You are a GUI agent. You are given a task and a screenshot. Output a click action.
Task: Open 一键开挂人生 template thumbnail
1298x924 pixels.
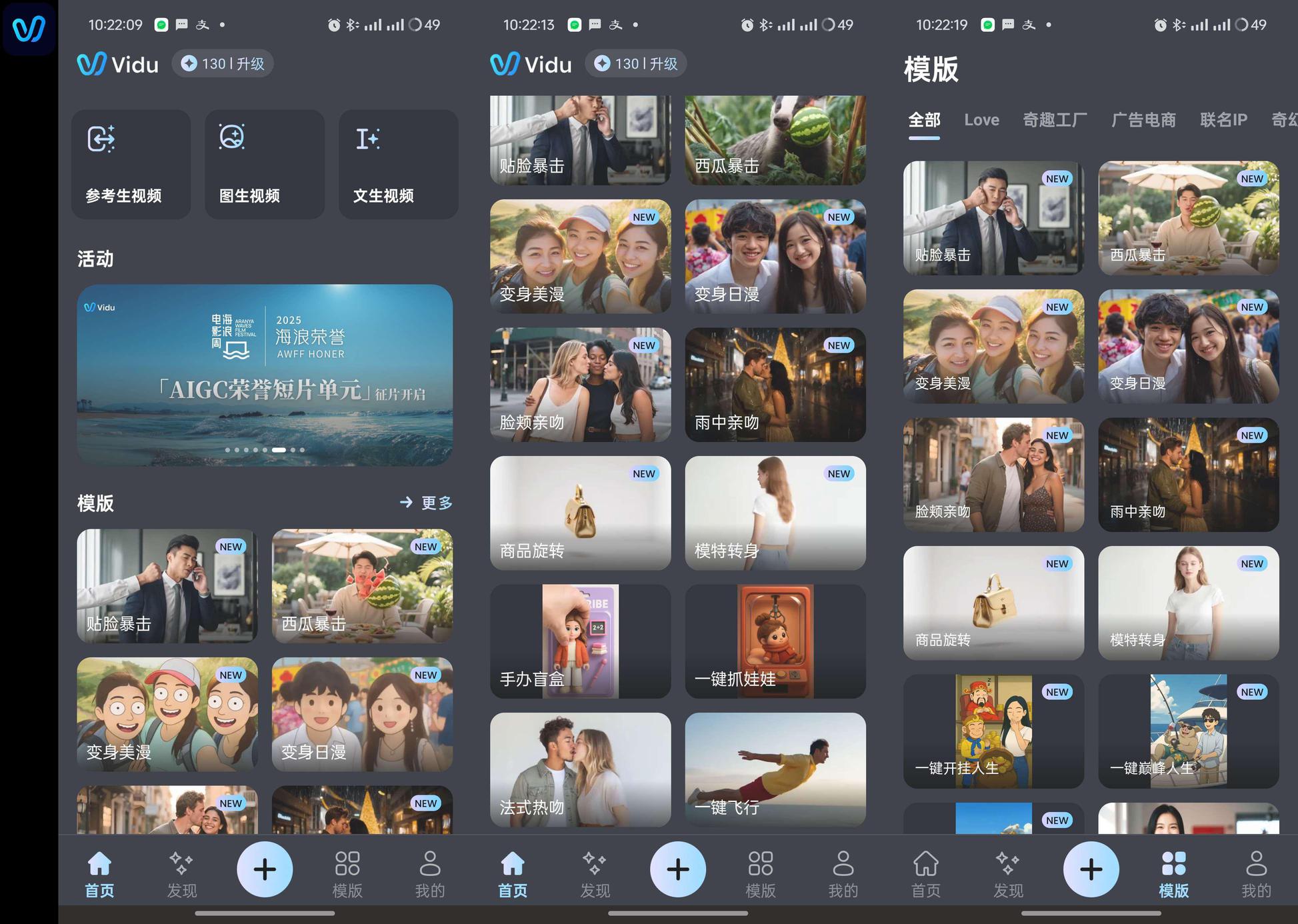pyautogui.click(x=993, y=731)
